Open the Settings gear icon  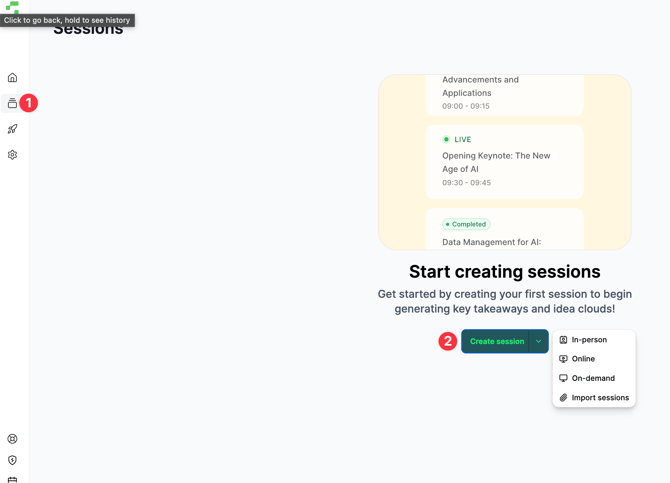(12, 155)
